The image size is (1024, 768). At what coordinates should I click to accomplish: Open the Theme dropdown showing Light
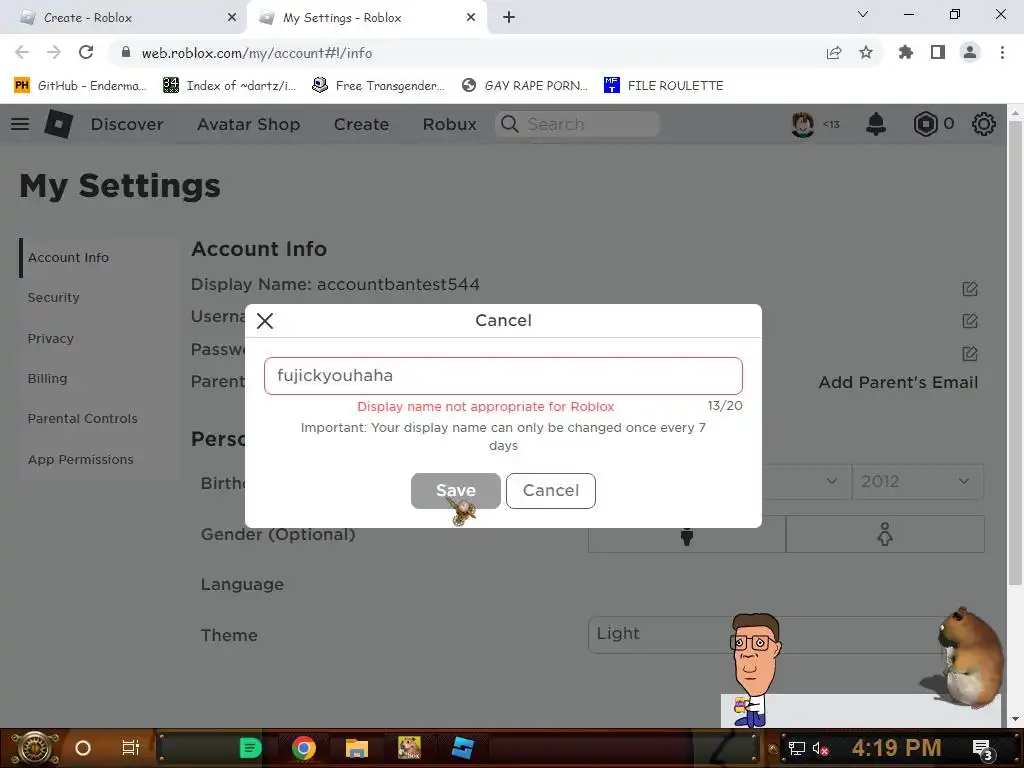[784, 634]
